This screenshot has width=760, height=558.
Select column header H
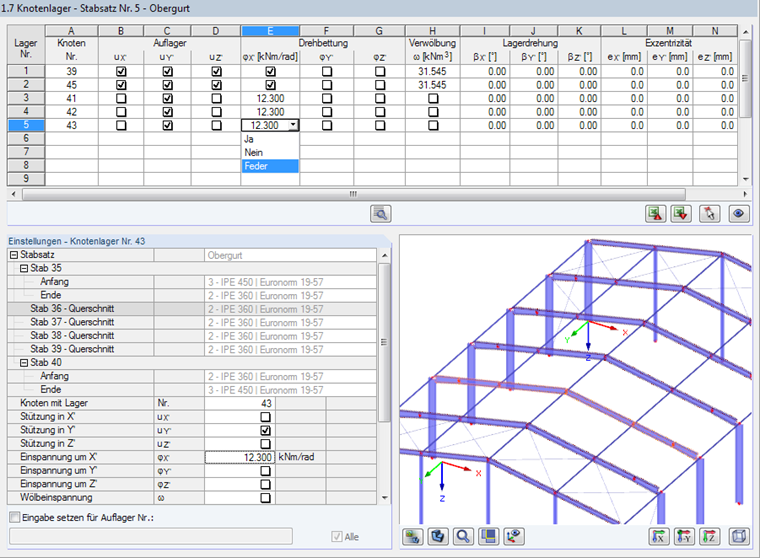[x=432, y=31]
